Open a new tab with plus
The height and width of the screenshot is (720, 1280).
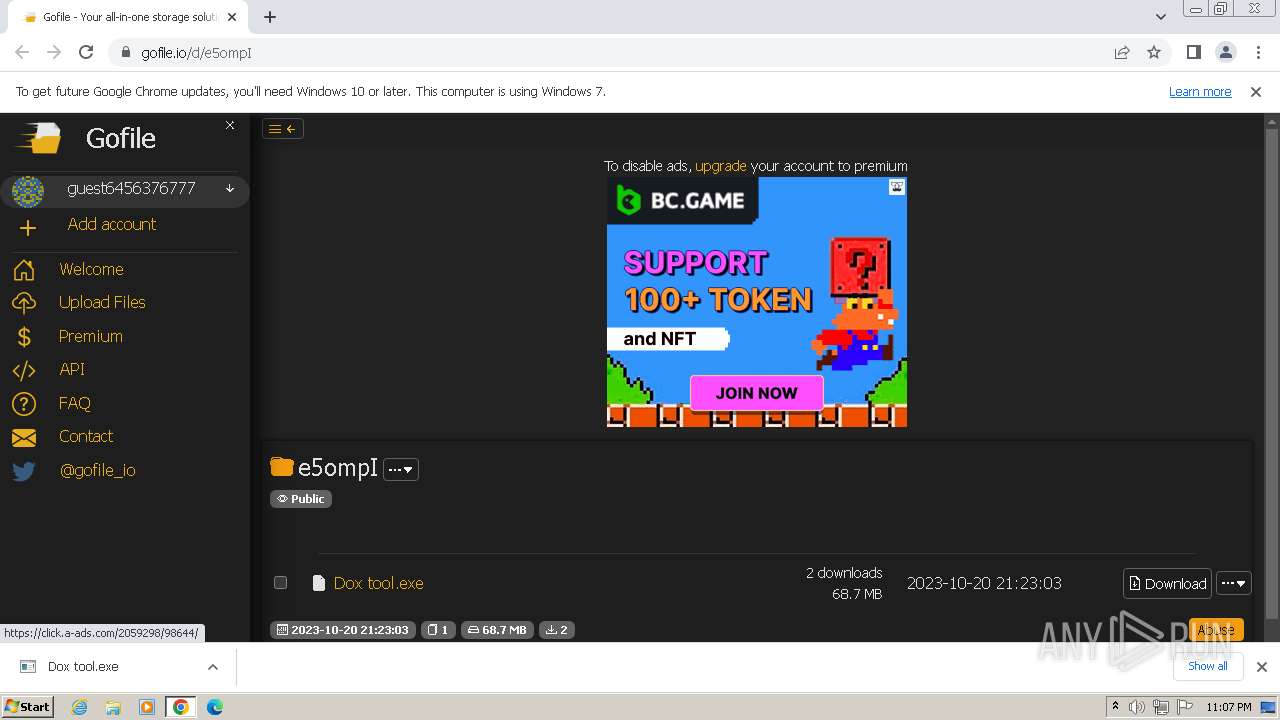(x=270, y=16)
